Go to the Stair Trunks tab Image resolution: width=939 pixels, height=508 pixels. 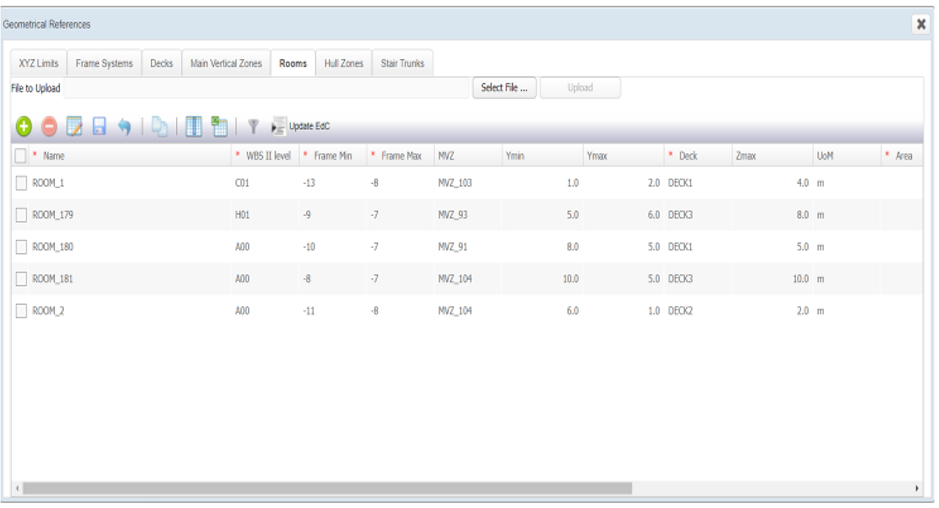(402, 63)
